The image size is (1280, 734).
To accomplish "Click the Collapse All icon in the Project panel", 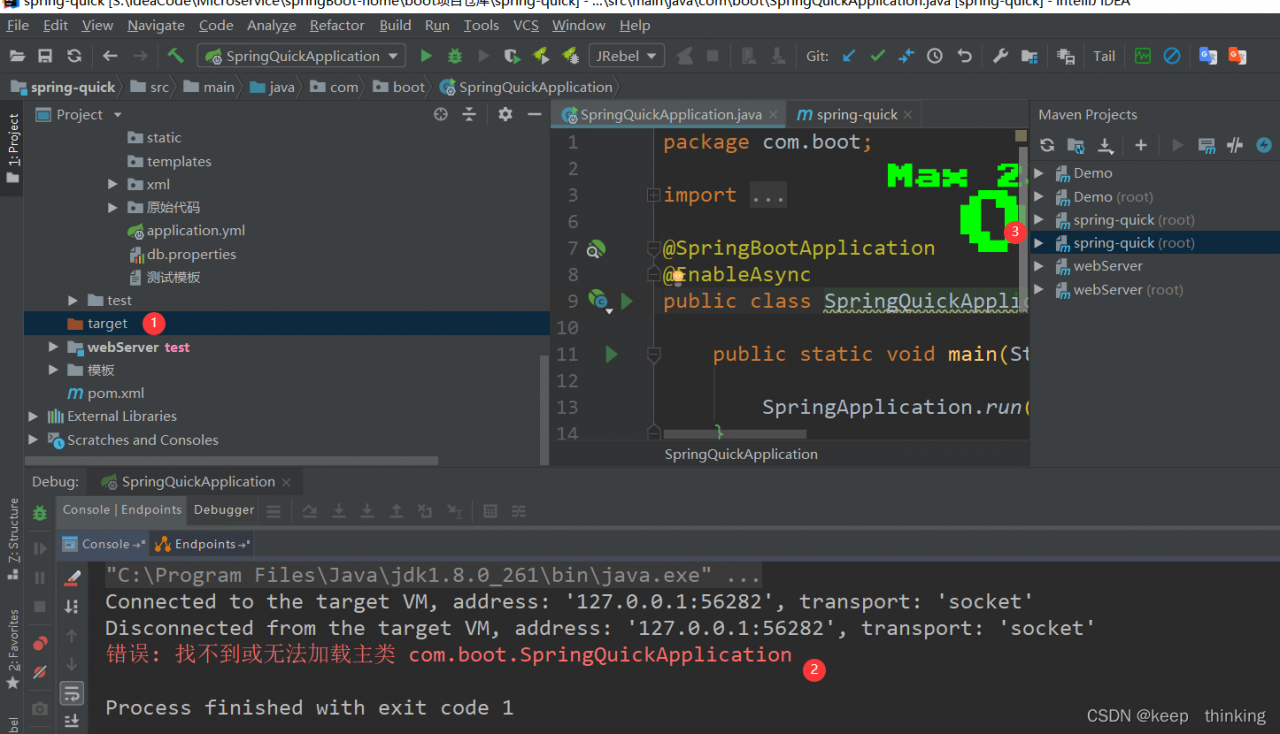I will [469, 115].
